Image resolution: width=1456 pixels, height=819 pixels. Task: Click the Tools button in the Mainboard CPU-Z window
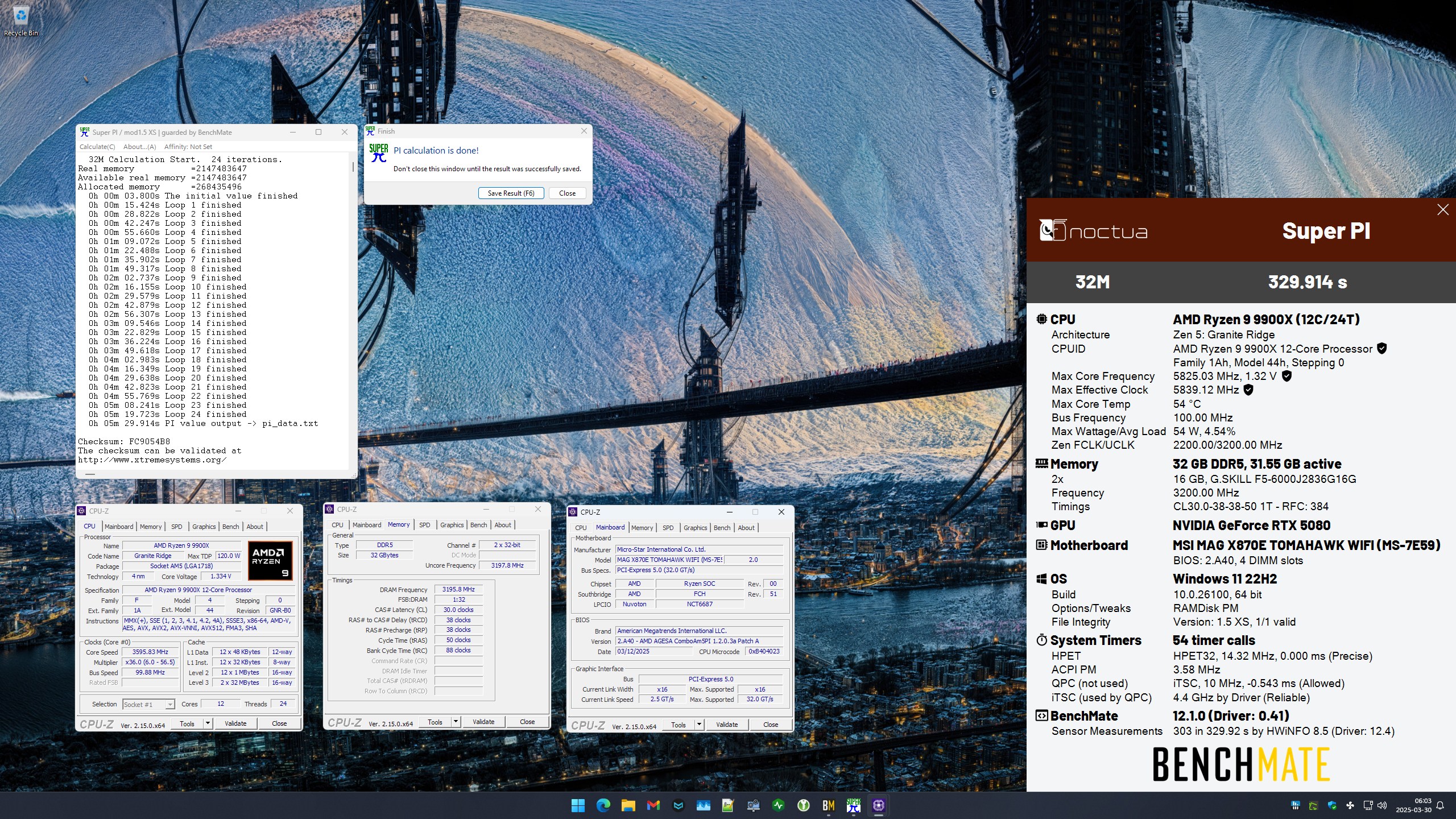click(x=678, y=725)
